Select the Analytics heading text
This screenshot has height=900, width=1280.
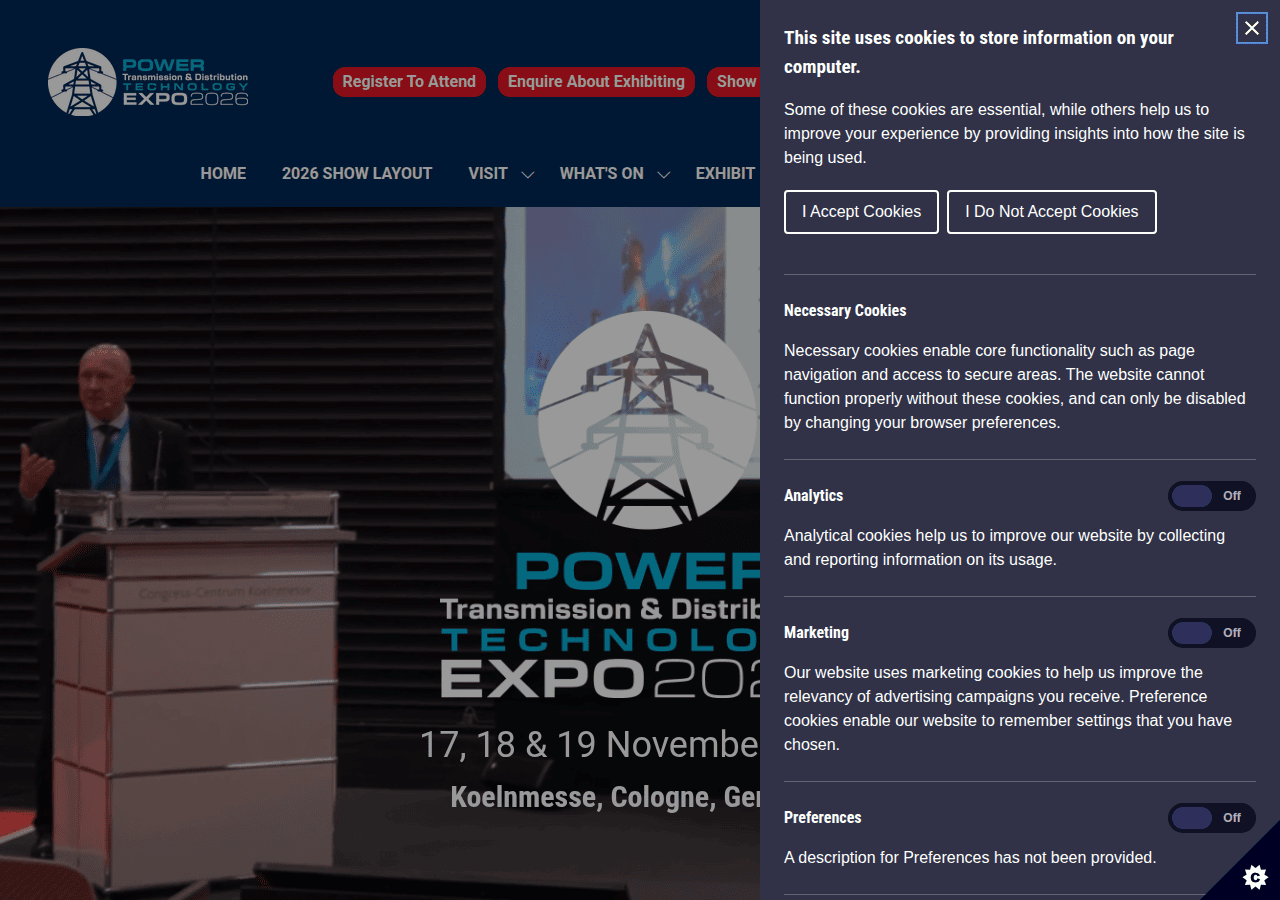pyautogui.click(x=813, y=496)
